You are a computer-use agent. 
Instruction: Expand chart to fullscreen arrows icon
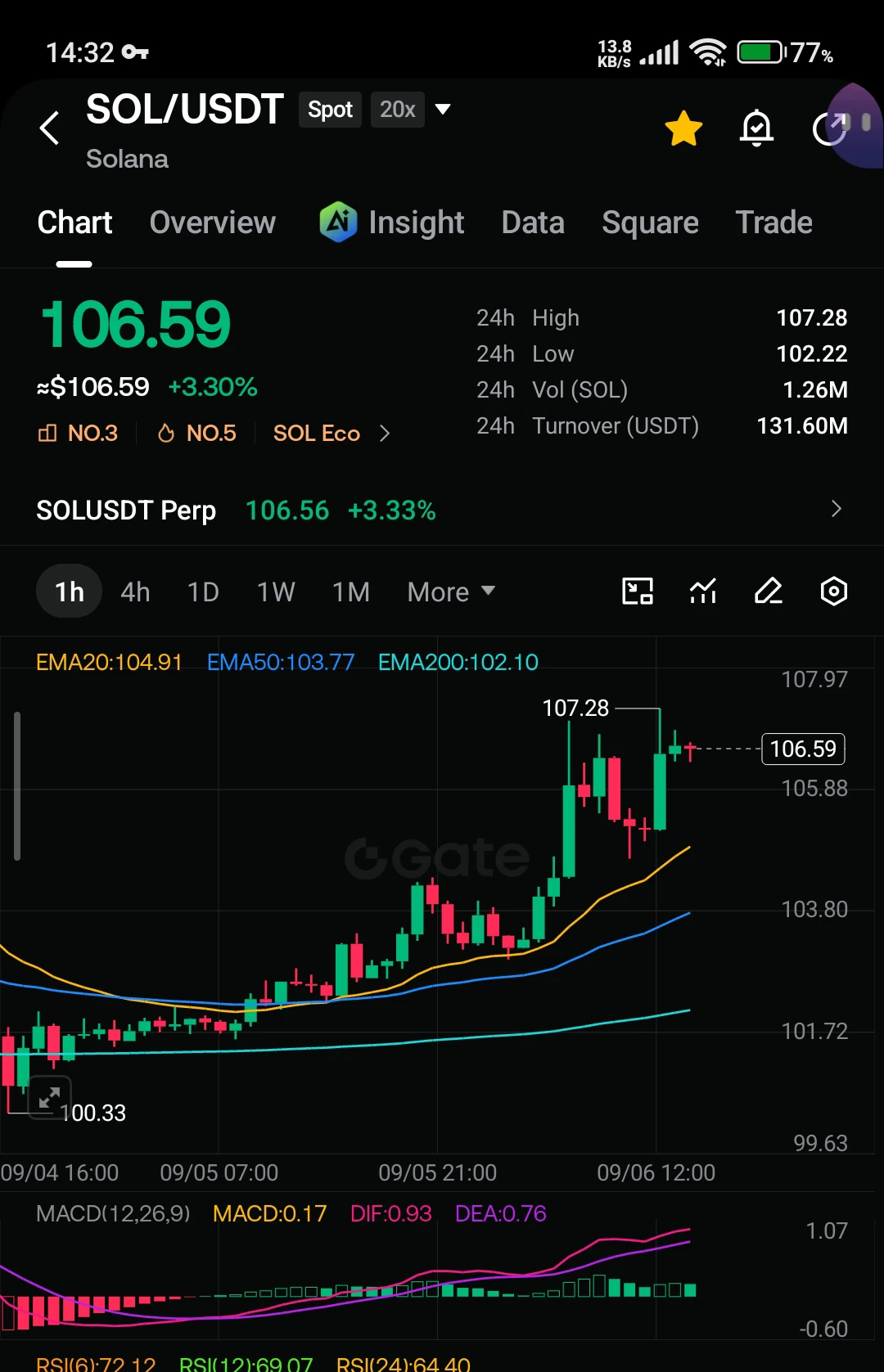coord(50,1097)
